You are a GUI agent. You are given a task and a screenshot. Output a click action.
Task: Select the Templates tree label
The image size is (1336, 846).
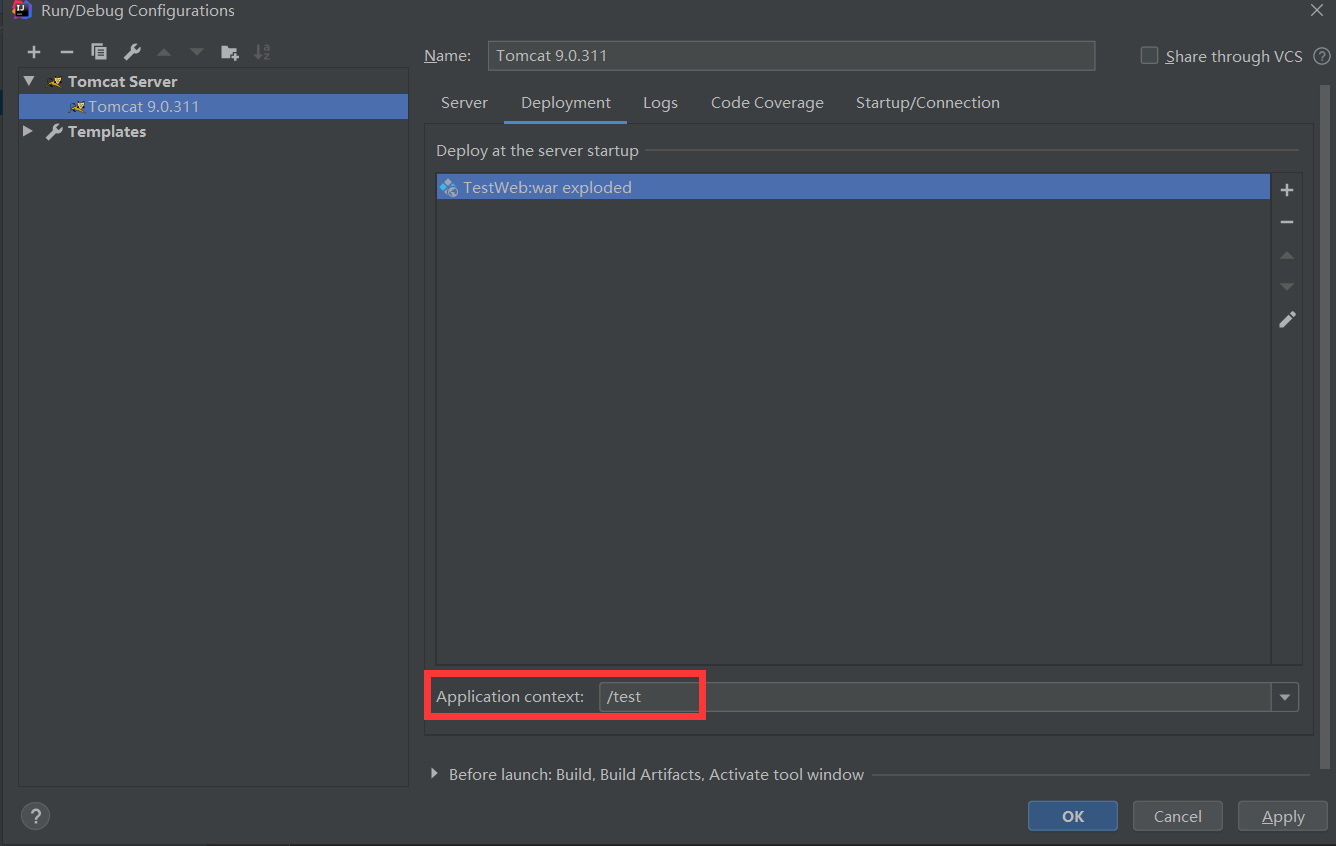[107, 131]
